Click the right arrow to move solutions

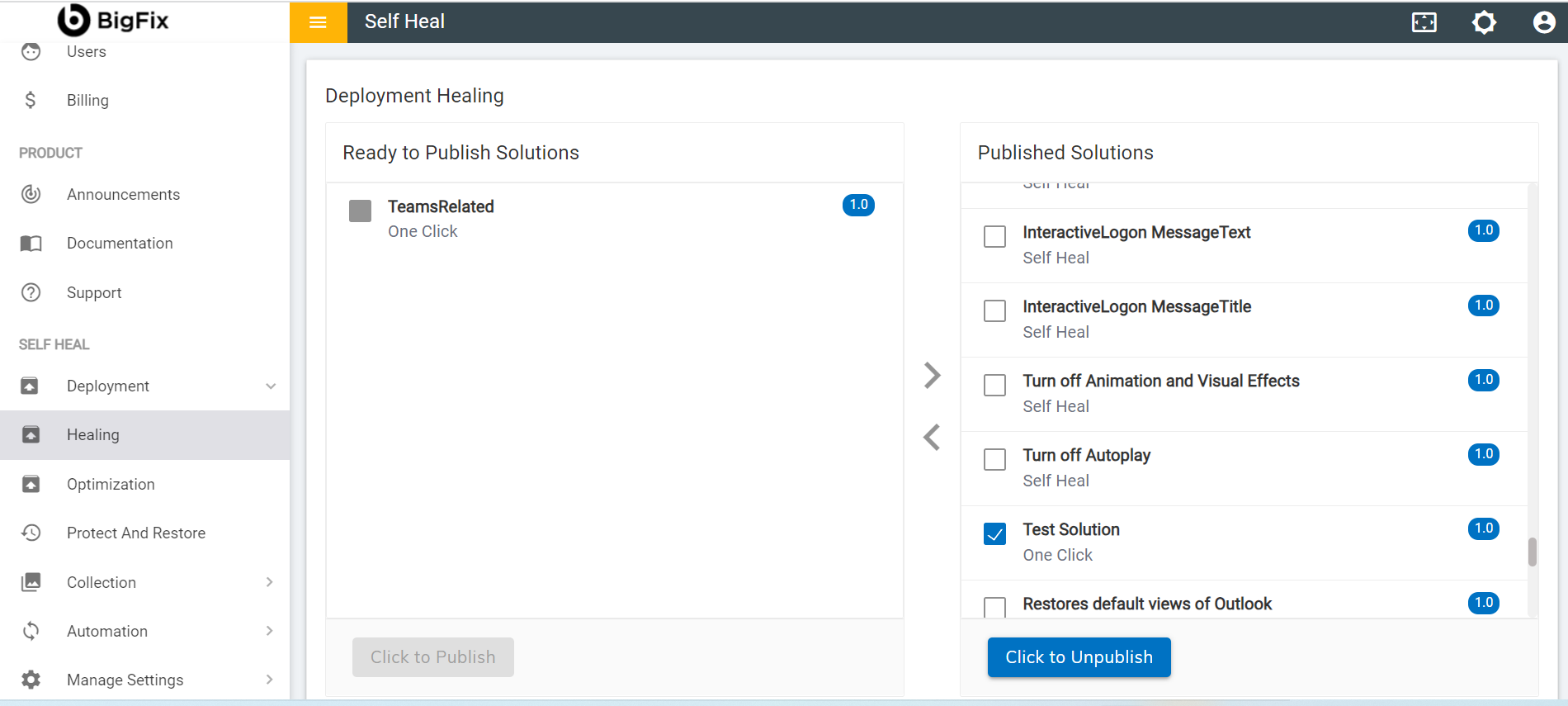point(933,376)
